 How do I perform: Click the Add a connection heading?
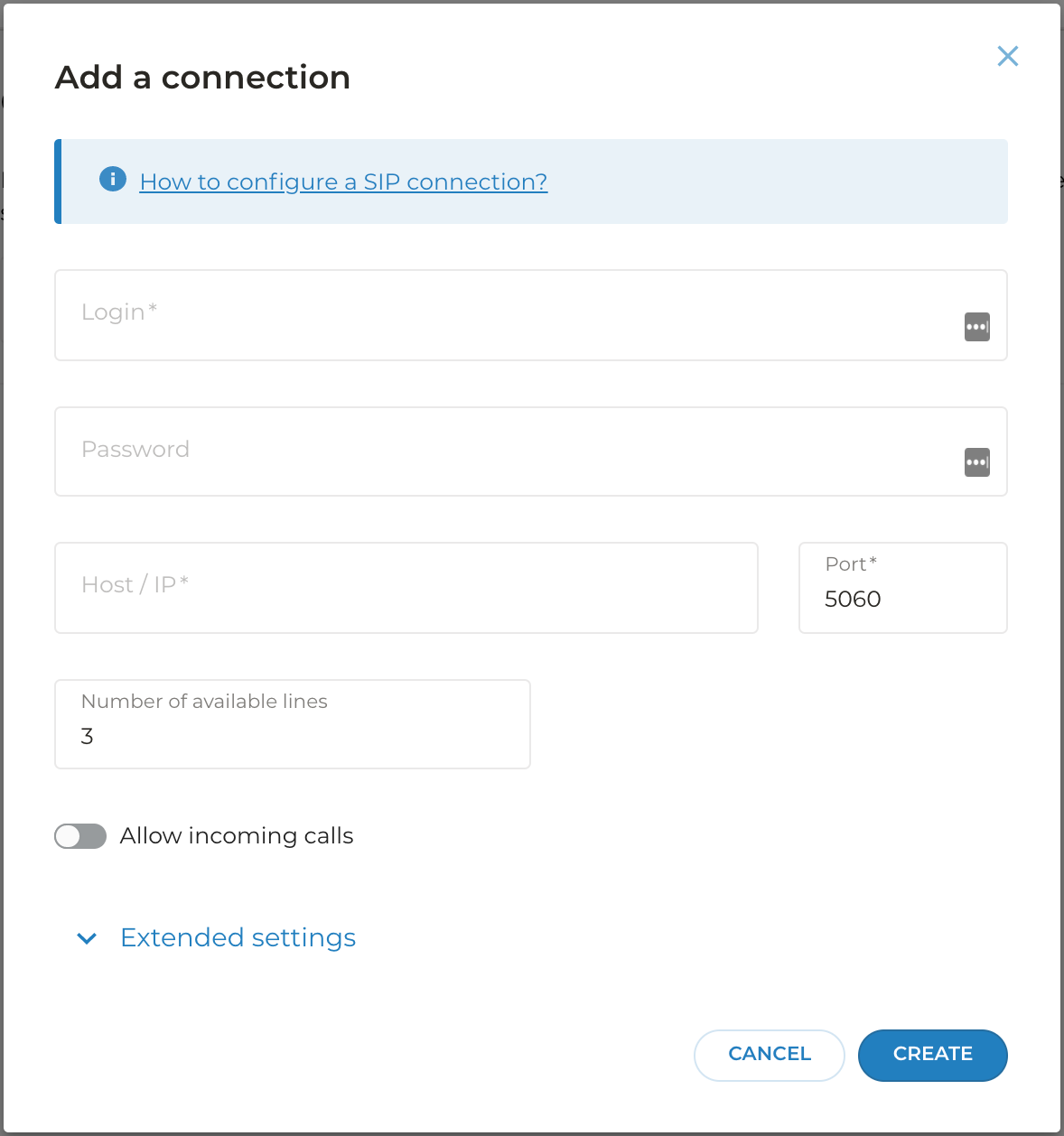pos(202,78)
